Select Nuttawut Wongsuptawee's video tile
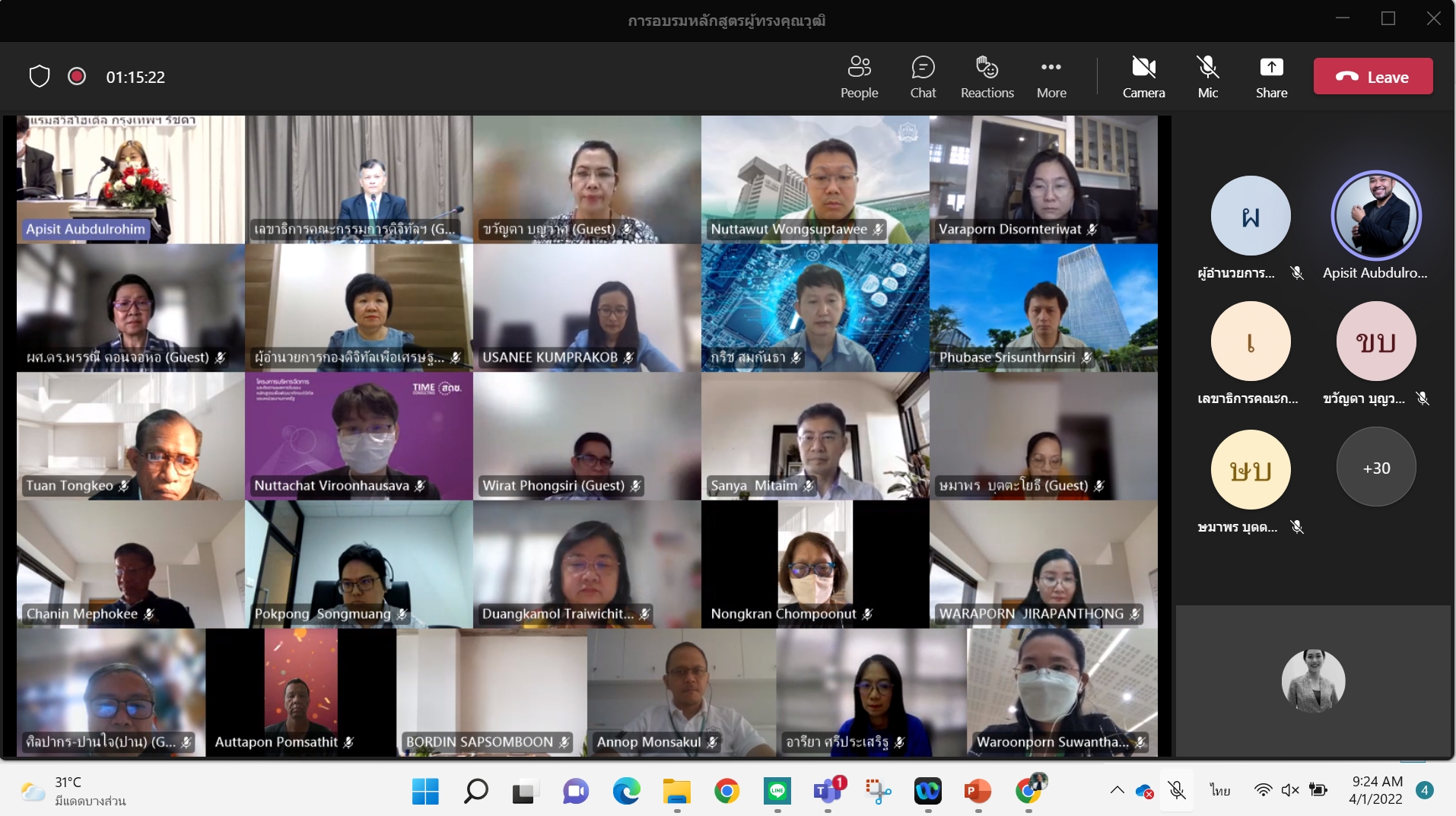The width and height of the screenshot is (1456, 816). [x=815, y=179]
